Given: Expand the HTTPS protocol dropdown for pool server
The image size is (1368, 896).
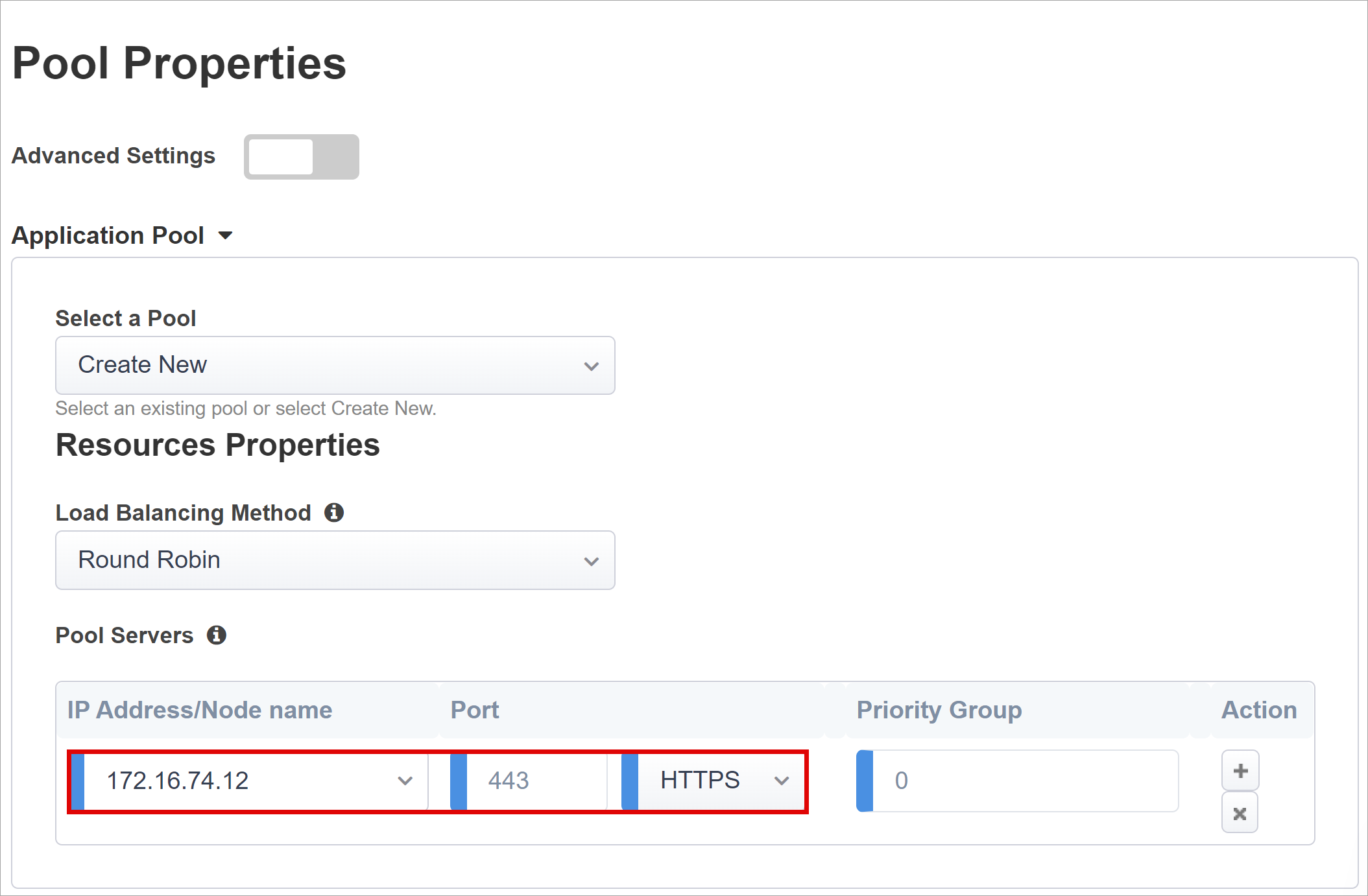Looking at the screenshot, I should point(781,781).
